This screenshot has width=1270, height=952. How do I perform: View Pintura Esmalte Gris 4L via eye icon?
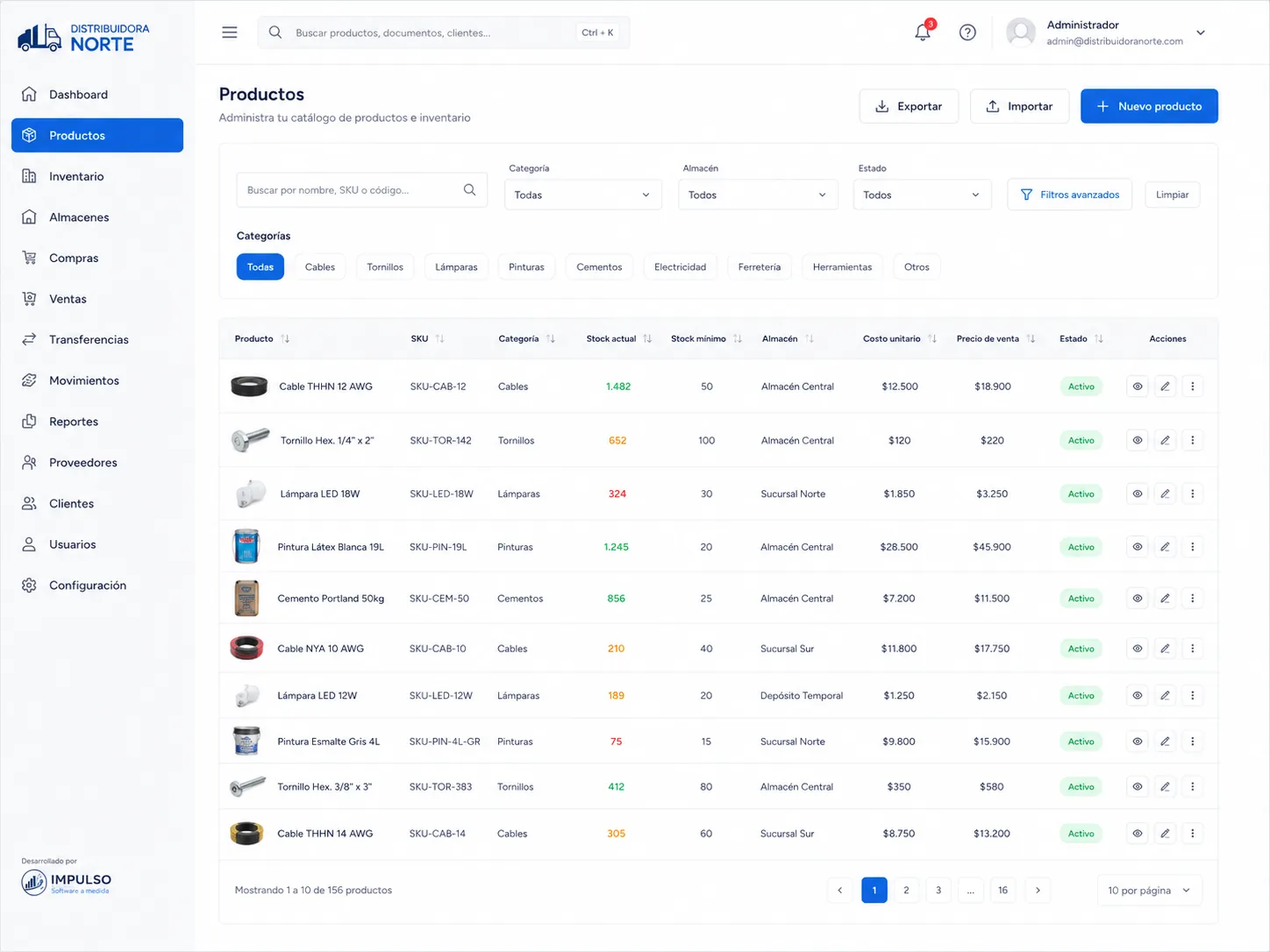coord(1138,742)
